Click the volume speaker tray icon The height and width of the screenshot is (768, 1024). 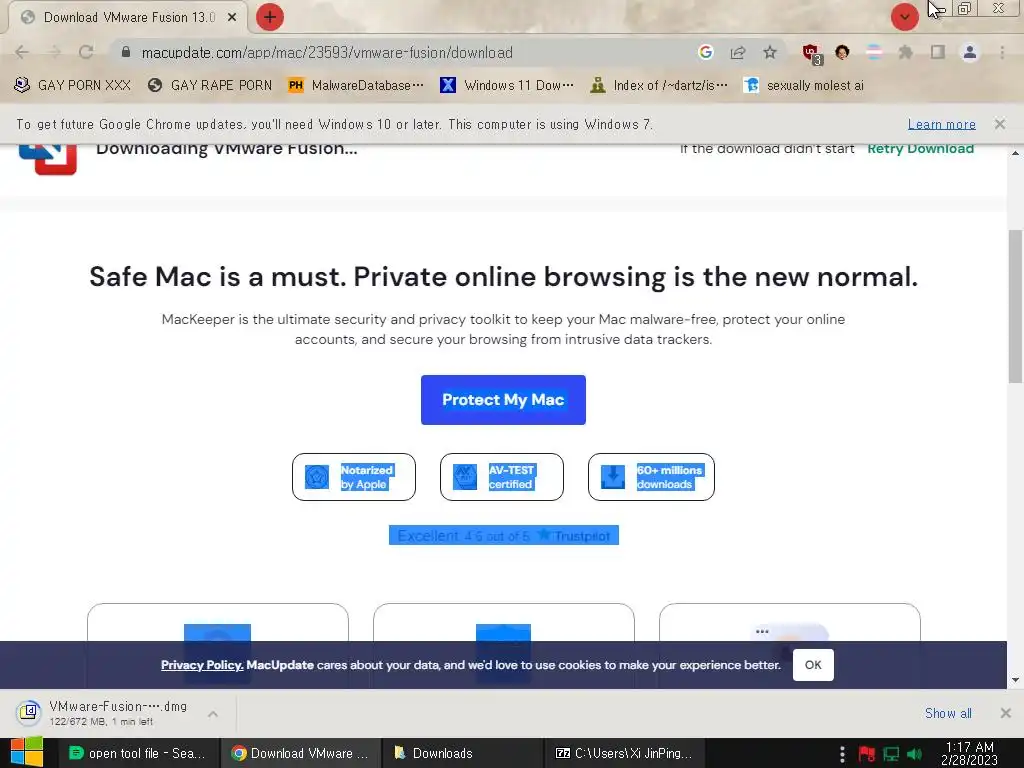tap(914, 754)
